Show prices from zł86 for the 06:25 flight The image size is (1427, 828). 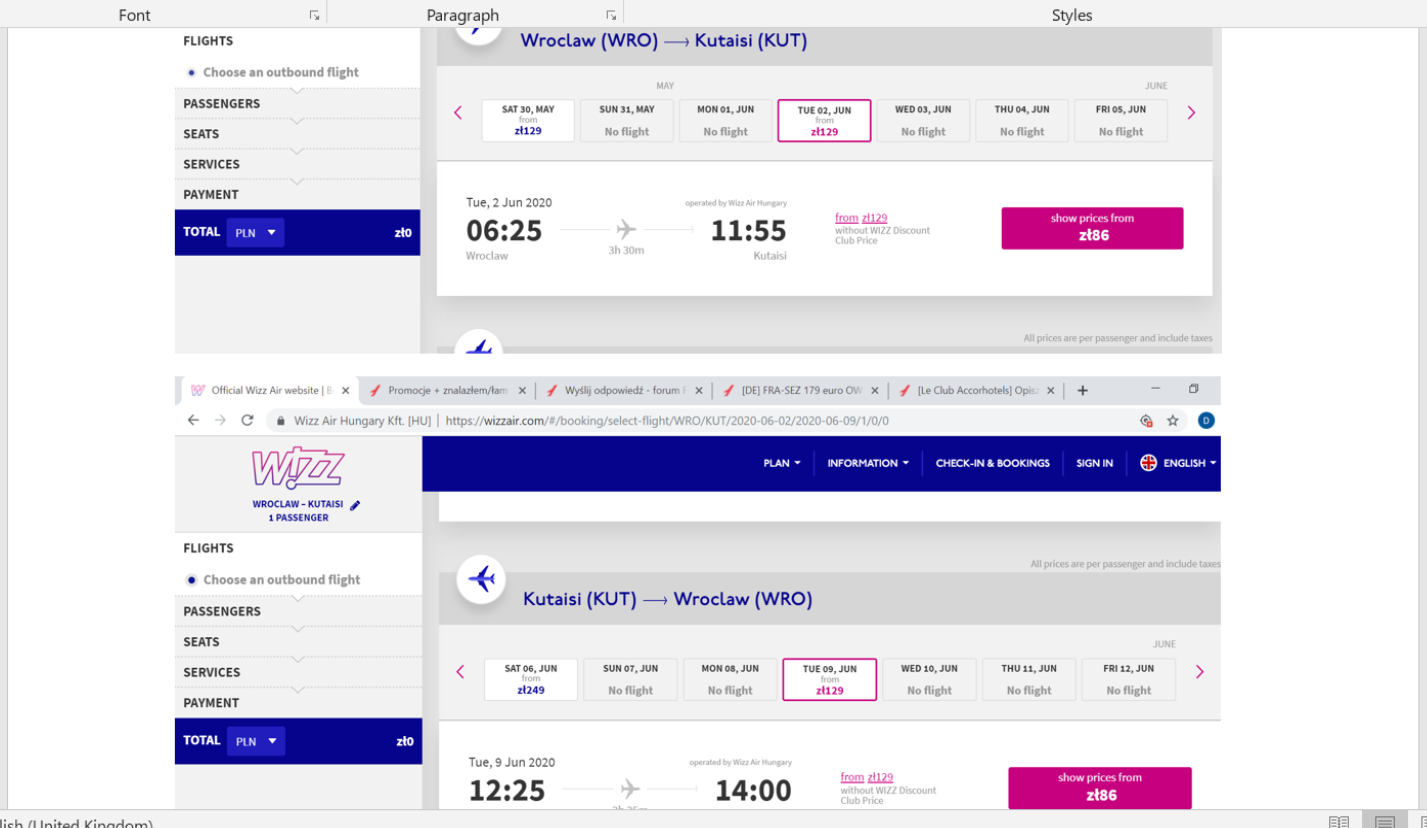tap(1092, 228)
